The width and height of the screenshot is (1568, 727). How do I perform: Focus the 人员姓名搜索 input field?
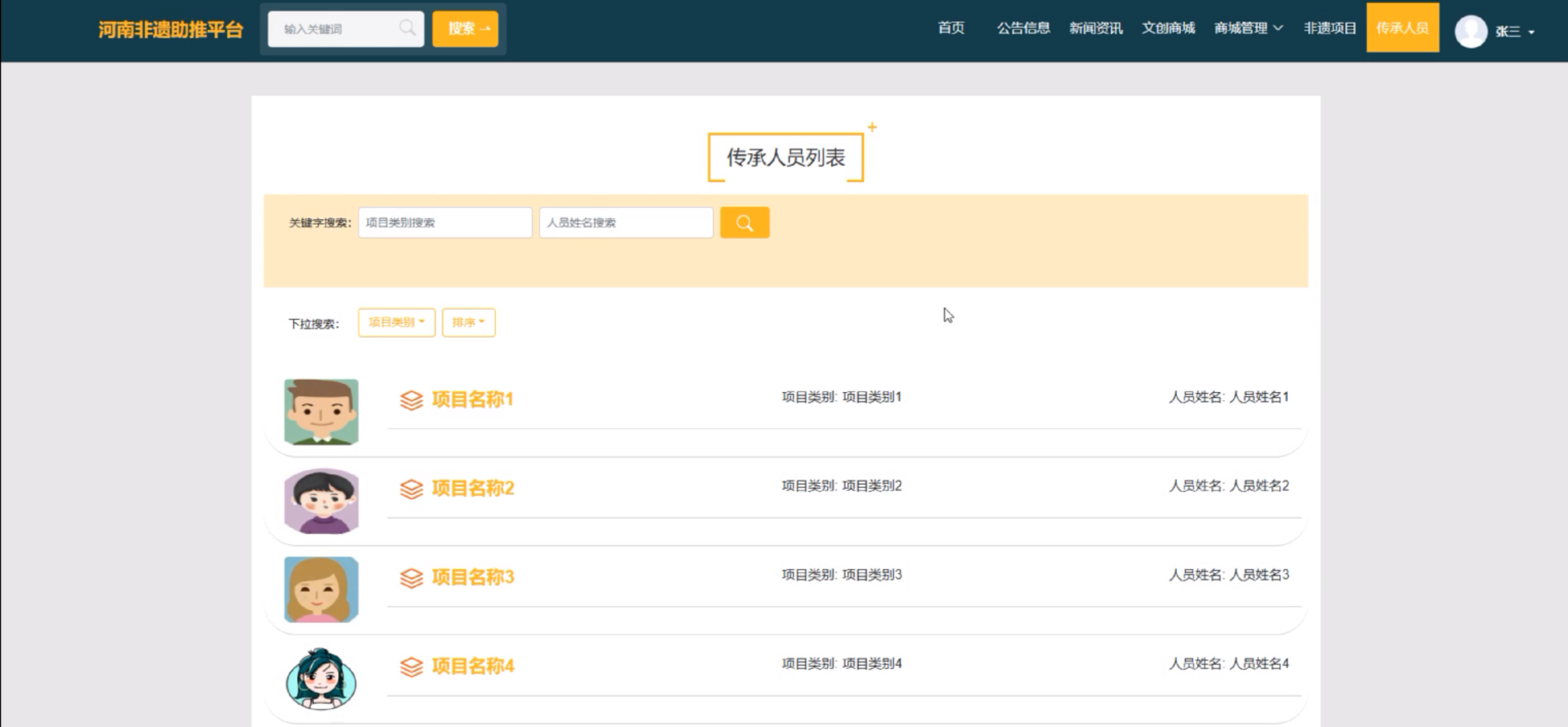[x=625, y=223]
